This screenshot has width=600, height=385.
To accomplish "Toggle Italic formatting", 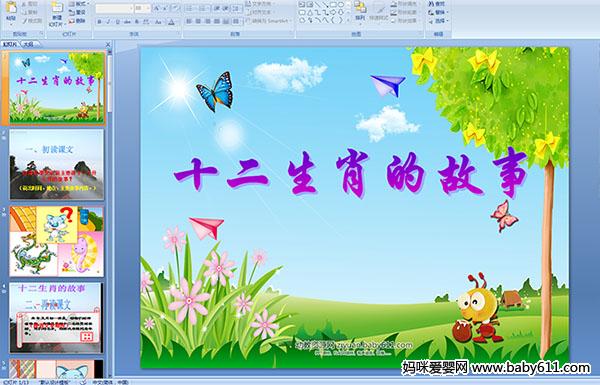I will (108, 22).
